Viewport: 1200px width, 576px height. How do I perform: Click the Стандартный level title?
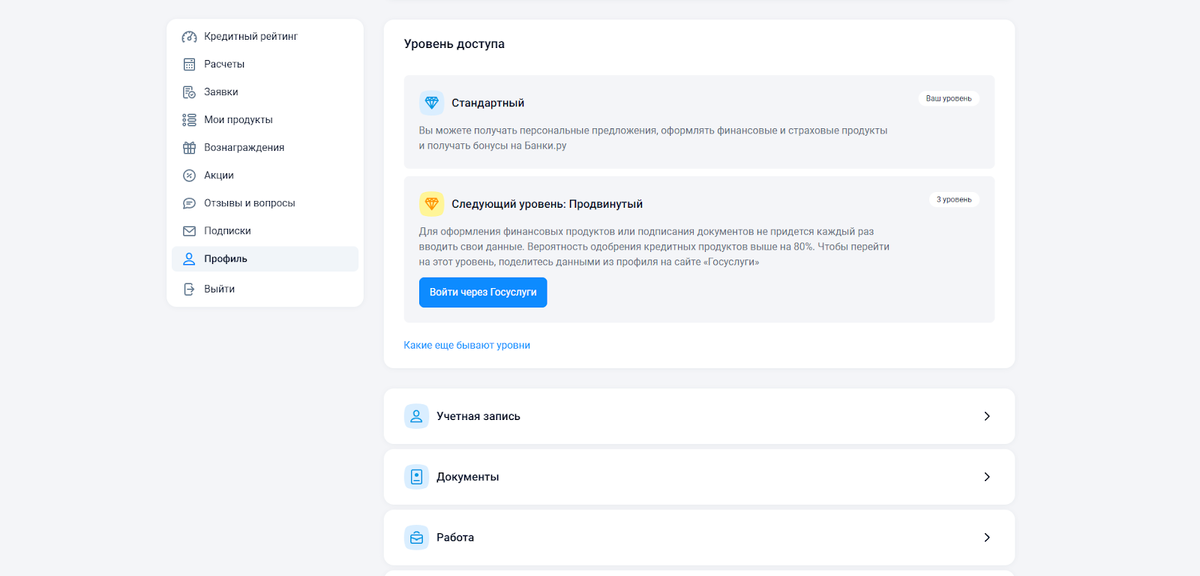click(x=488, y=103)
